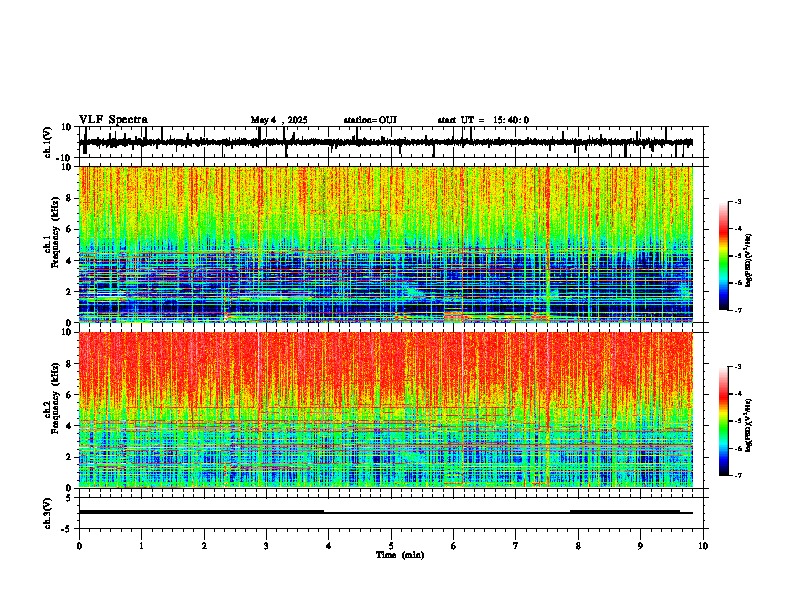Click the "2" tick on the time axis

(204, 546)
